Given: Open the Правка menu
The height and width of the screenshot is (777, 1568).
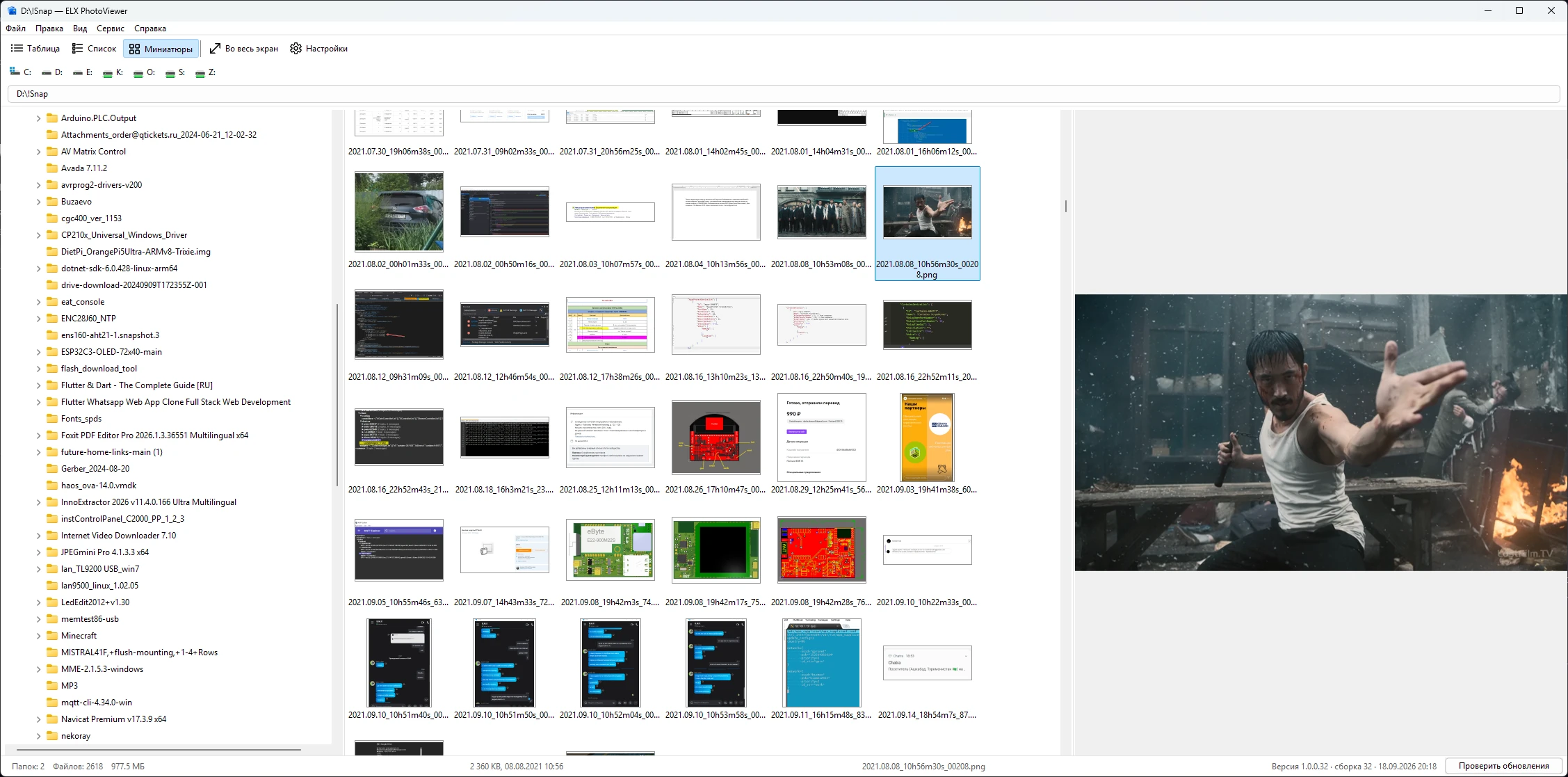Looking at the screenshot, I should (x=49, y=29).
